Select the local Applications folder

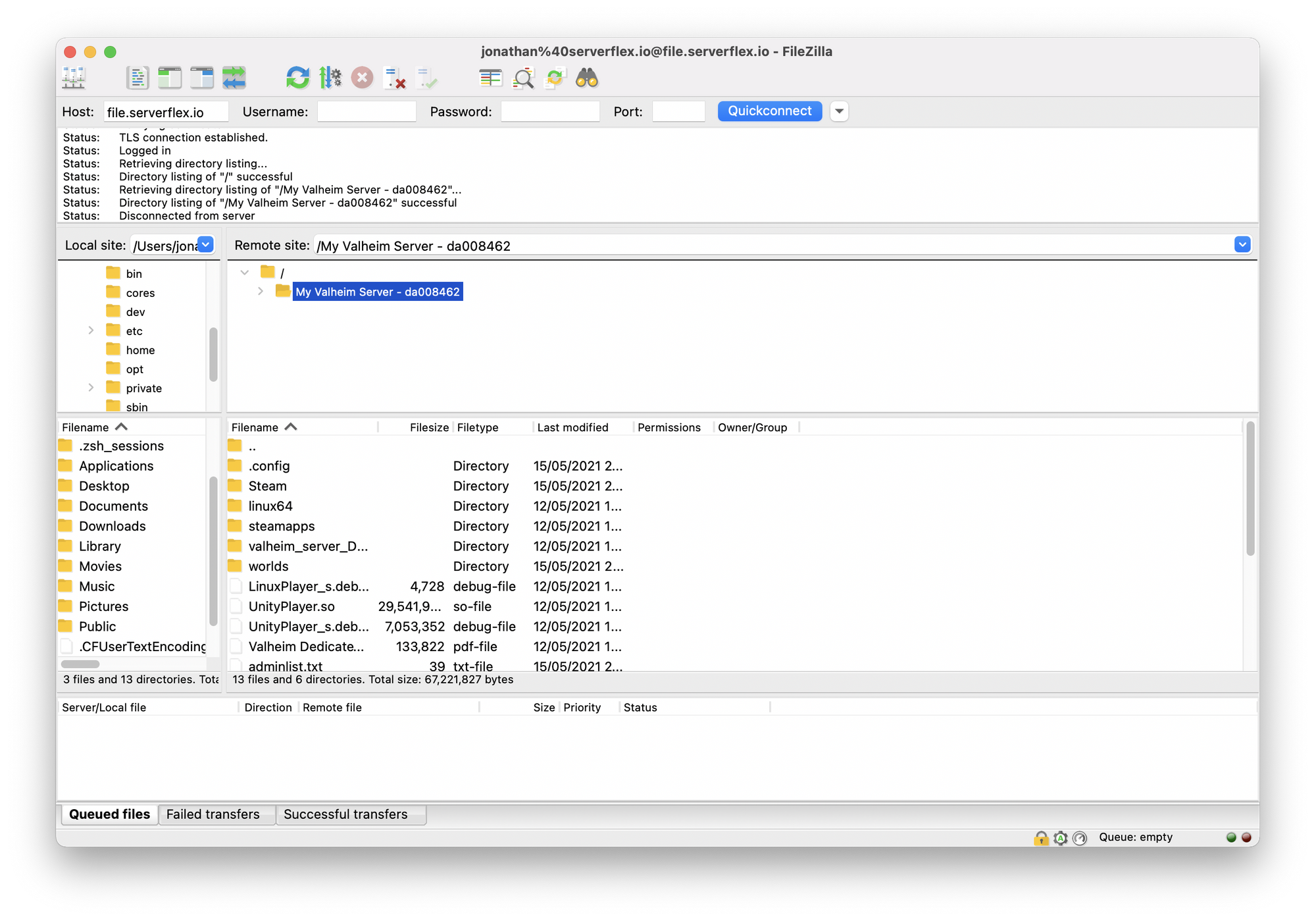point(116,466)
